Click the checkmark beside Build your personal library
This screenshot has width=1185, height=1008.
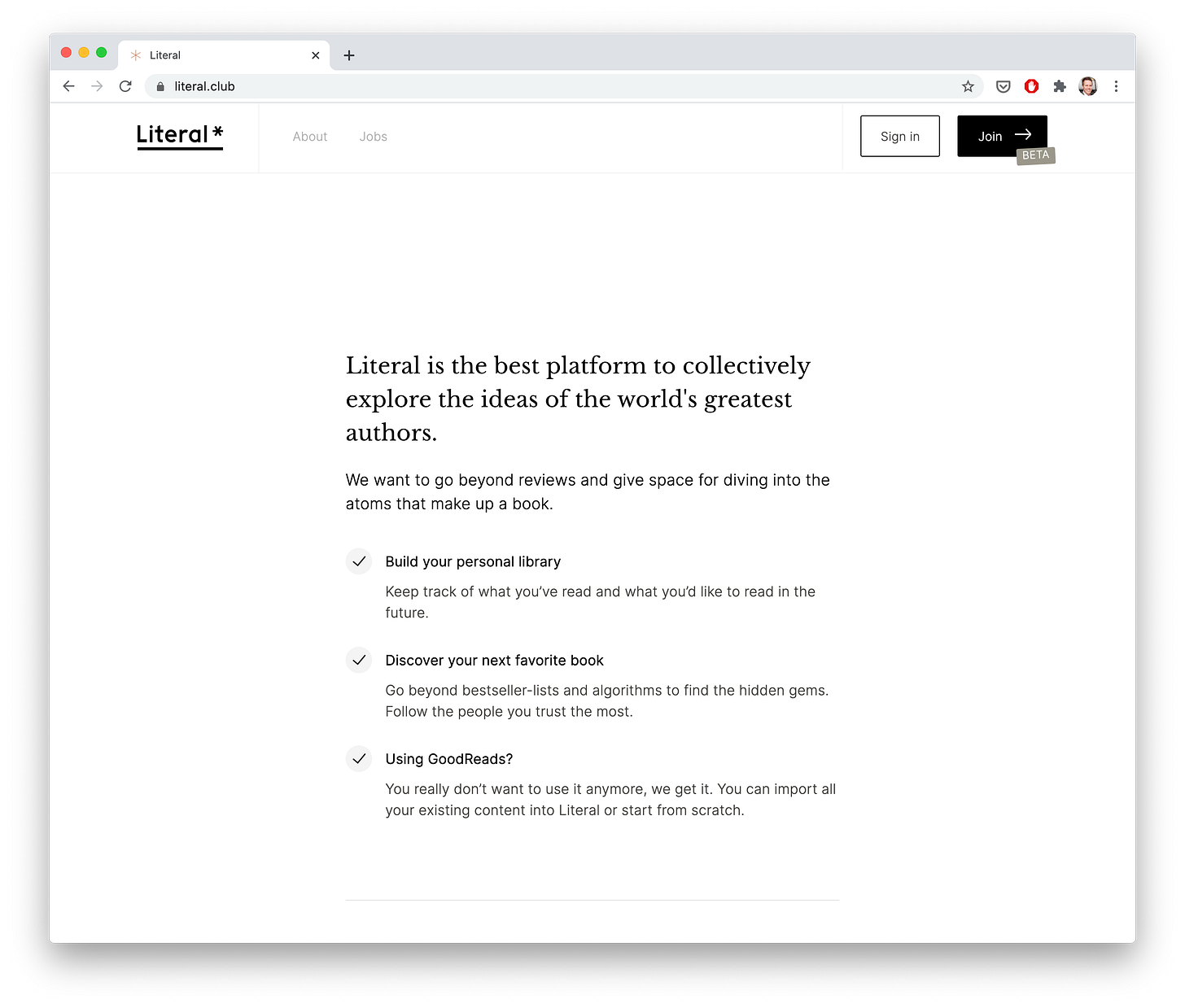click(359, 561)
